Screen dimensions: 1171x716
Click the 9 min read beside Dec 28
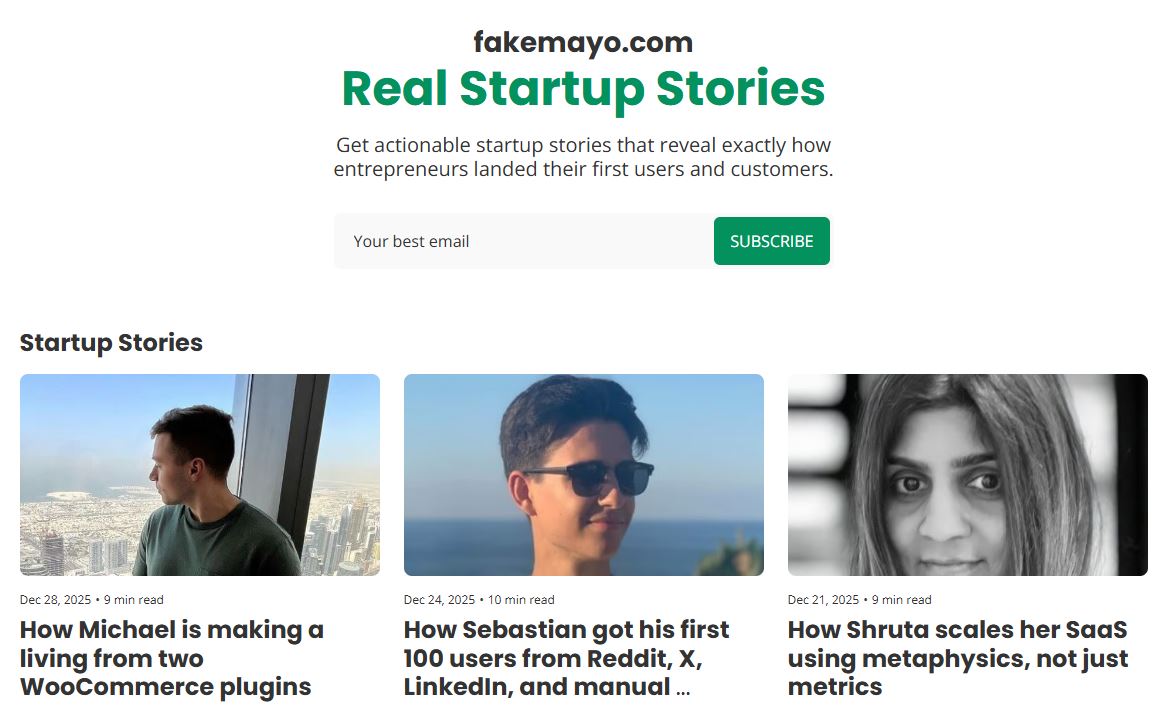pyautogui.click(x=133, y=599)
